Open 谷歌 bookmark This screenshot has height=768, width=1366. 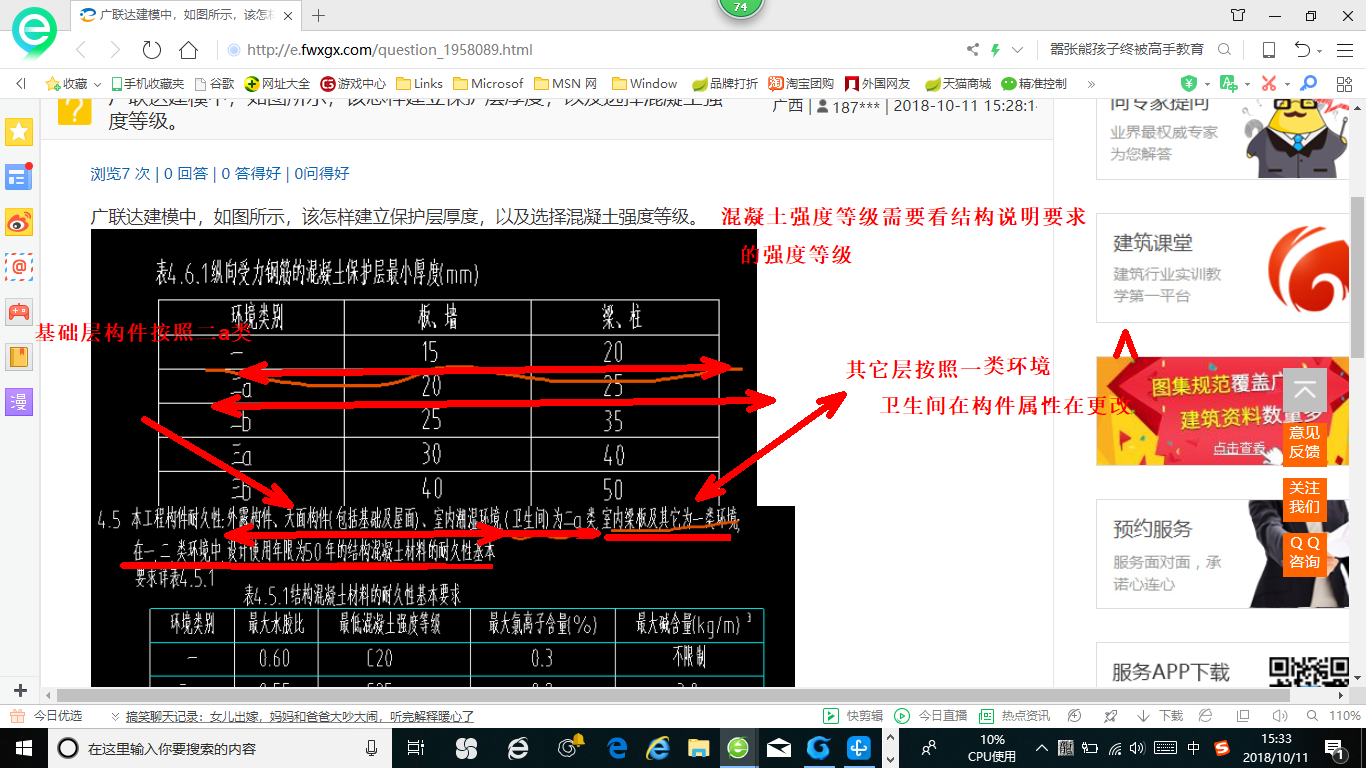coord(214,84)
